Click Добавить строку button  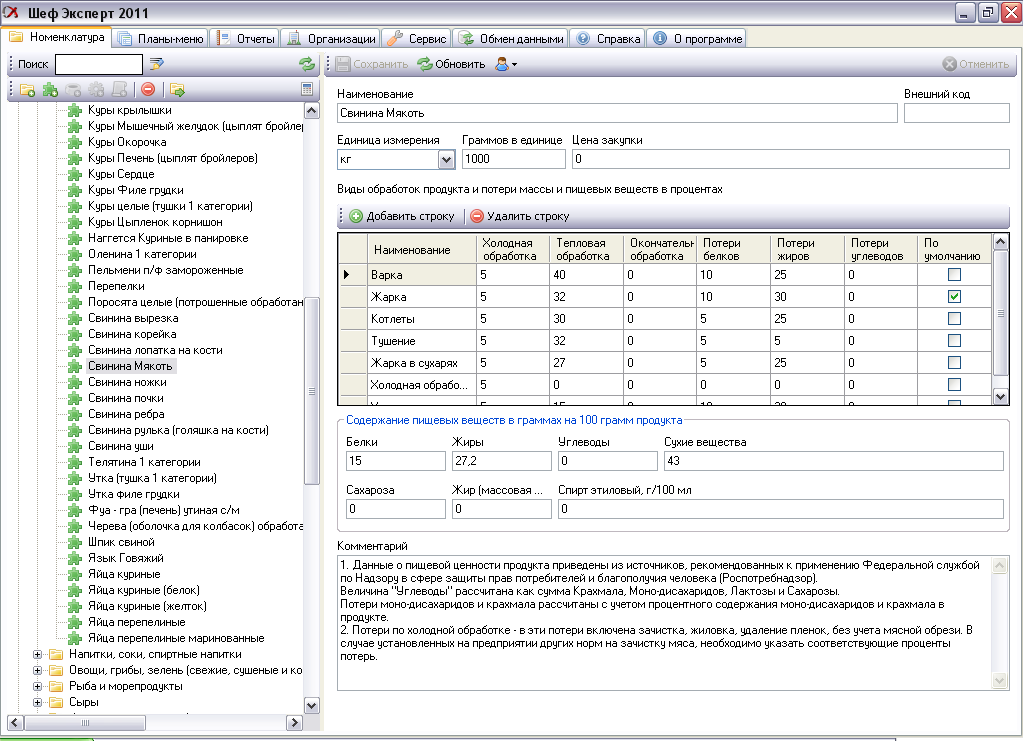click(x=402, y=216)
